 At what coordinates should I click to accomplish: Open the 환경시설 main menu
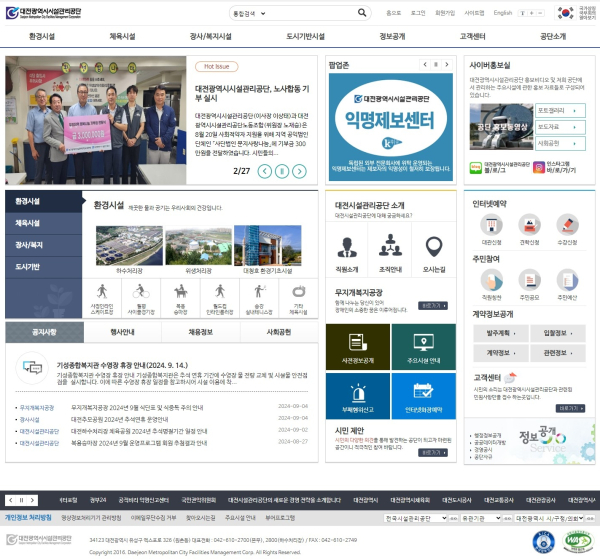coord(42,36)
